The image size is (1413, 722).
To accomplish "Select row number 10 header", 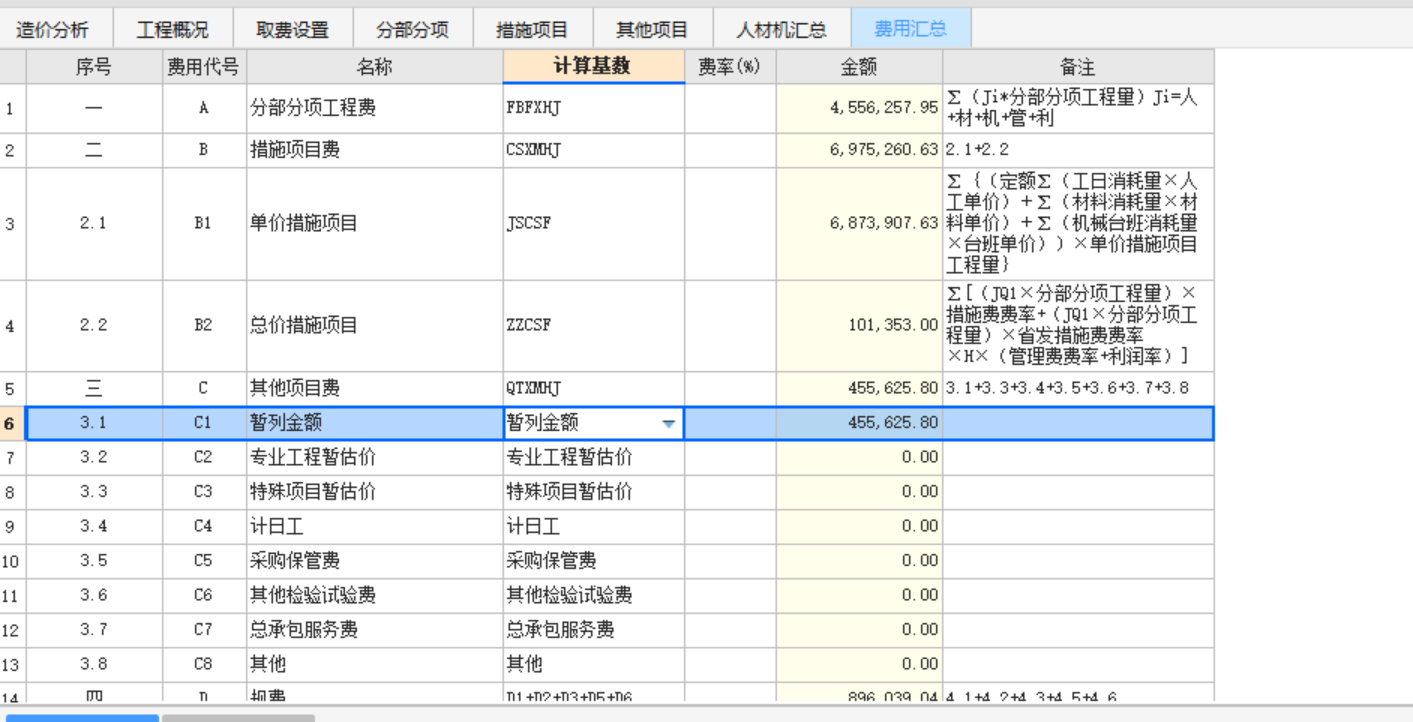I will point(12,561).
